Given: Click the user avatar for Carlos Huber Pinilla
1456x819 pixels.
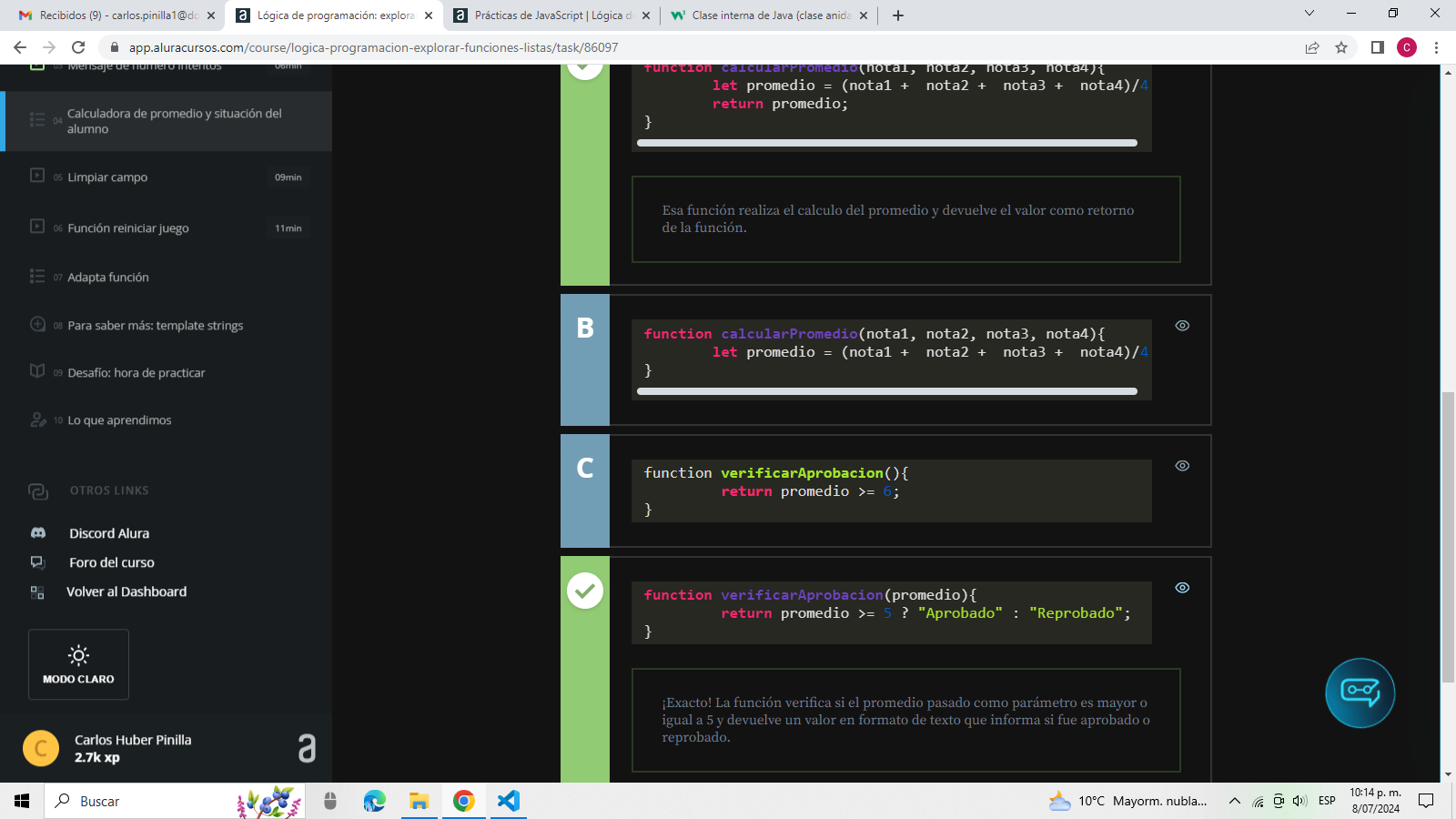Looking at the screenshot, I should (41, 748).
